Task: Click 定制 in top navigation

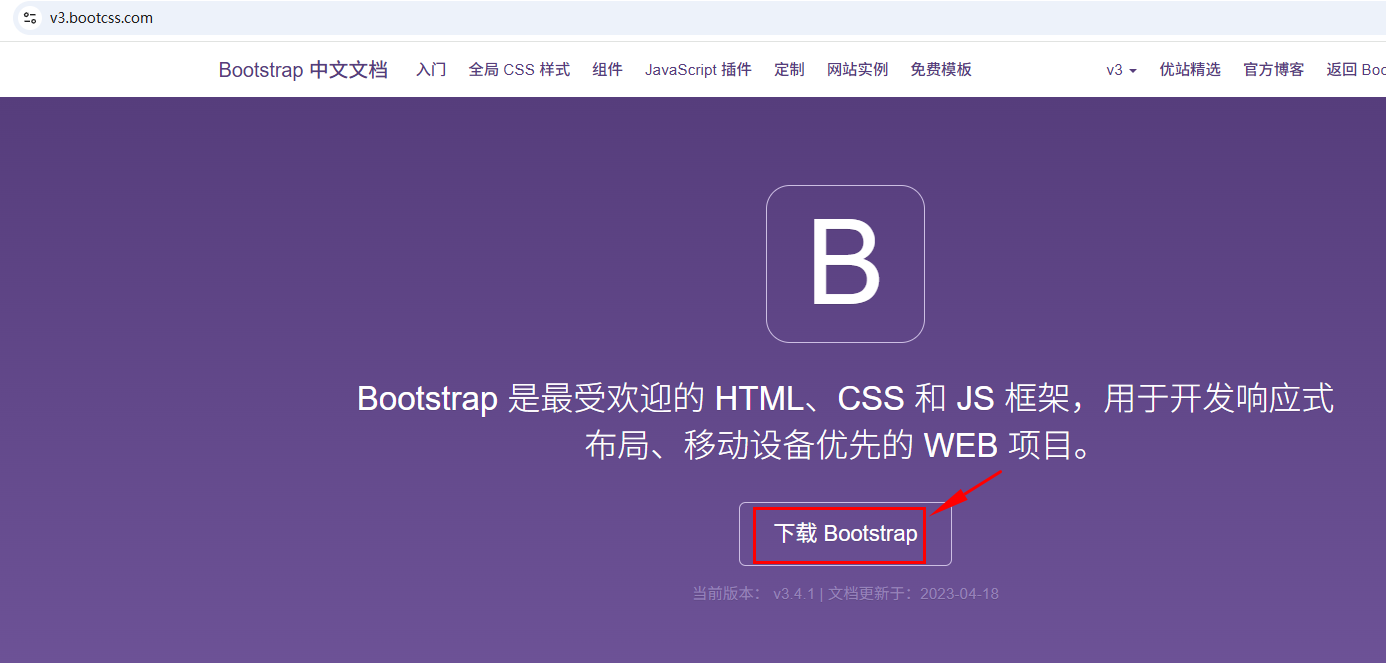Action: pos(789,70)
